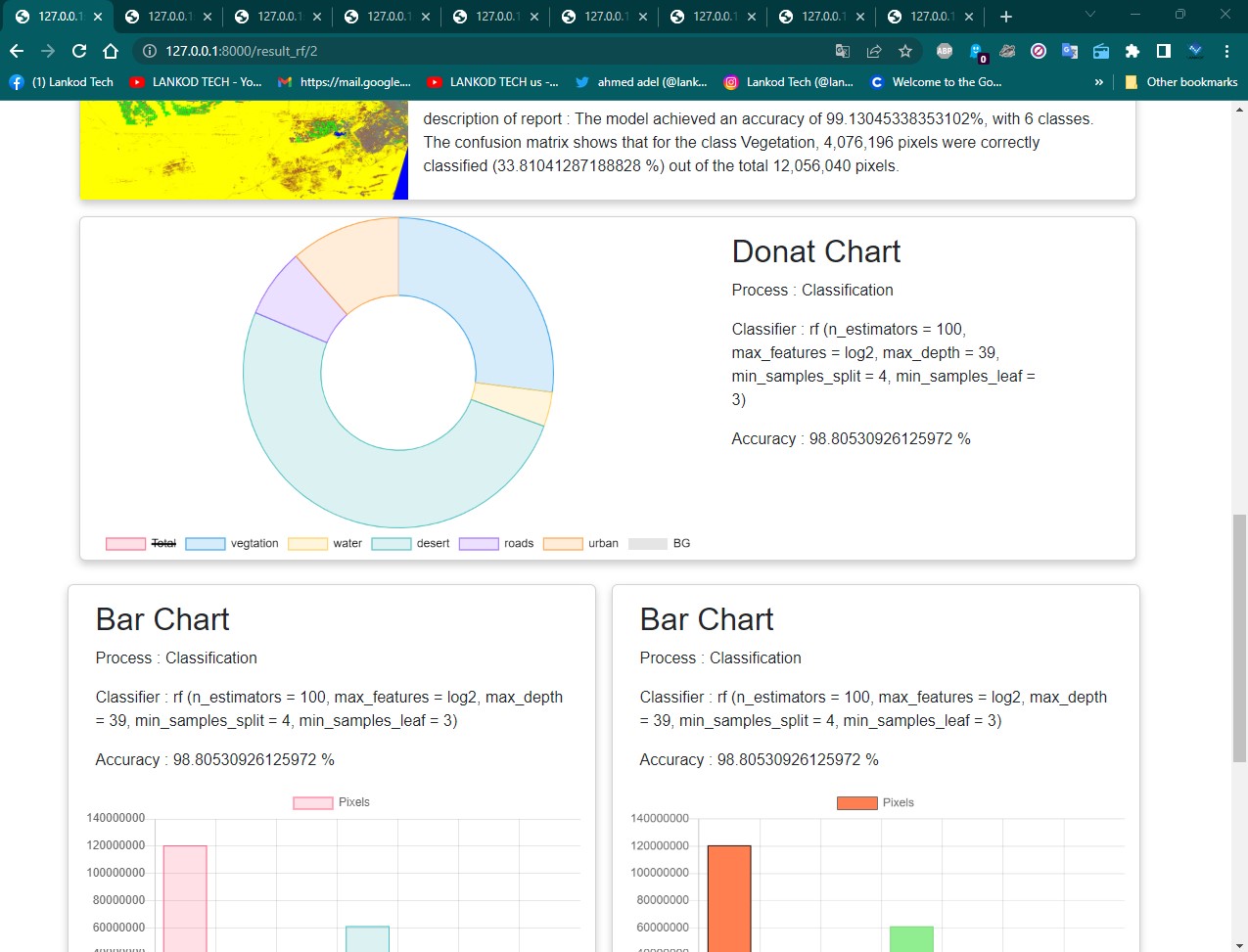The width and height of the screenshot is (1248, 952).
Task: Toggle the Total legend item
Action: coord(142,543)
